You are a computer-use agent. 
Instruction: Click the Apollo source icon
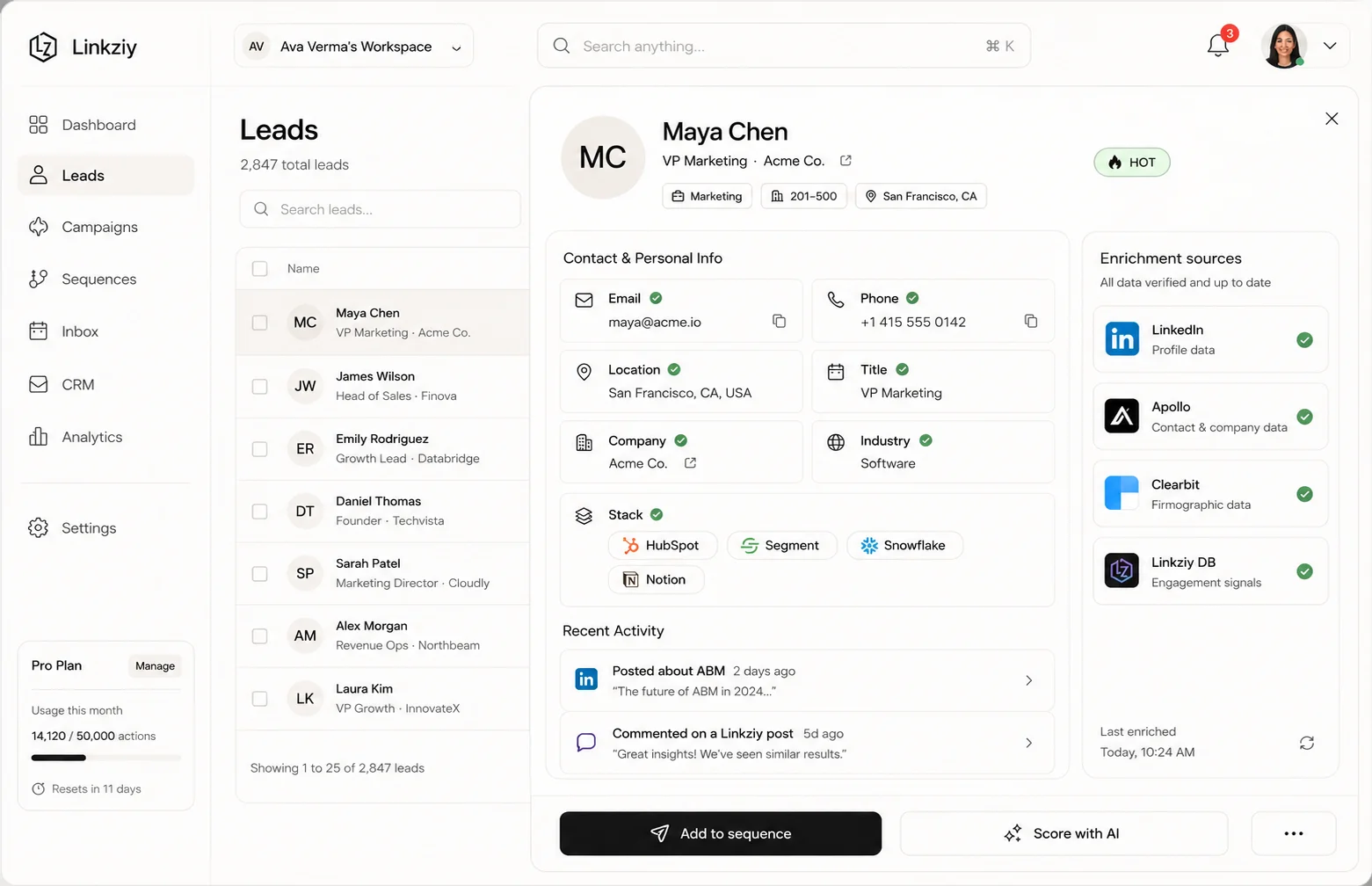tap(1122, 417)
